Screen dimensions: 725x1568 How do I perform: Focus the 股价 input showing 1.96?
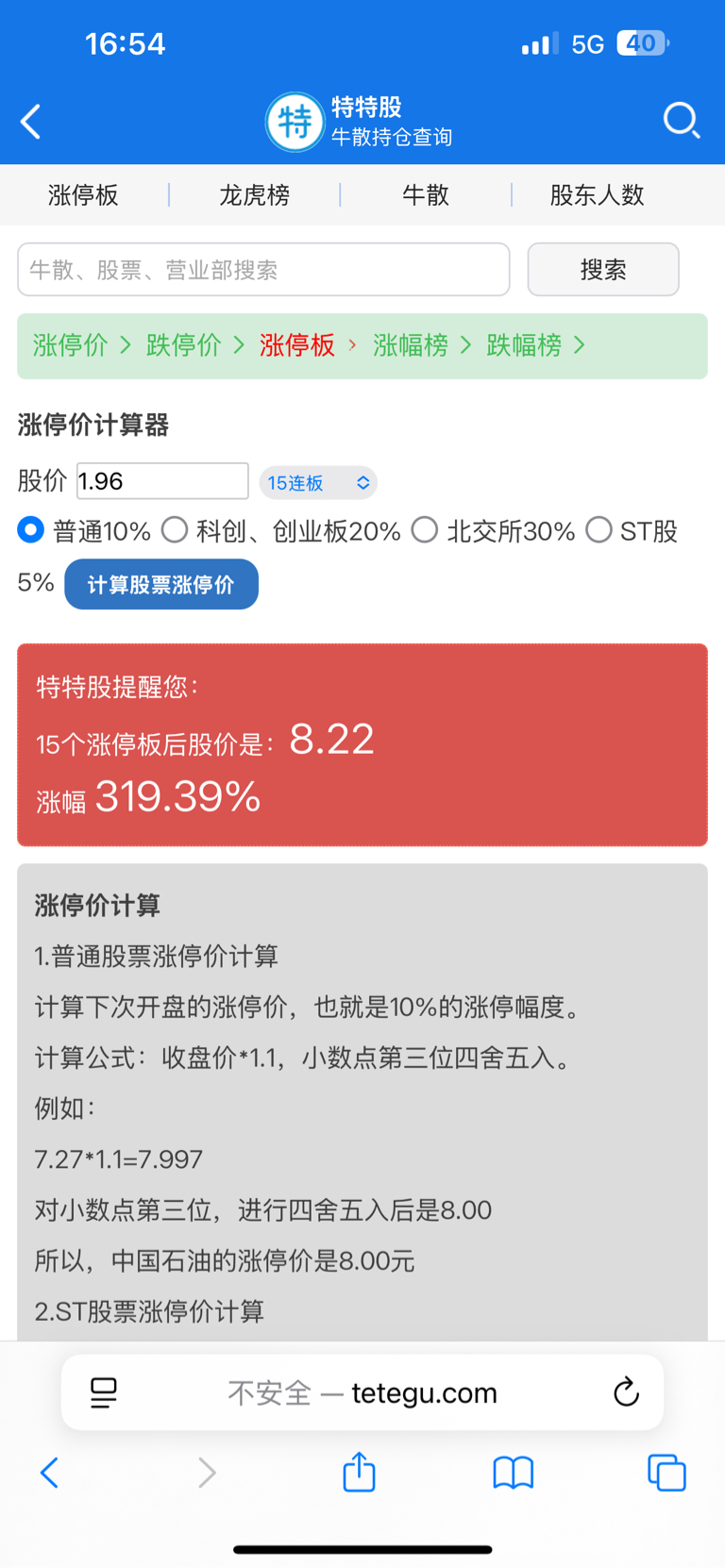[162, 481]
